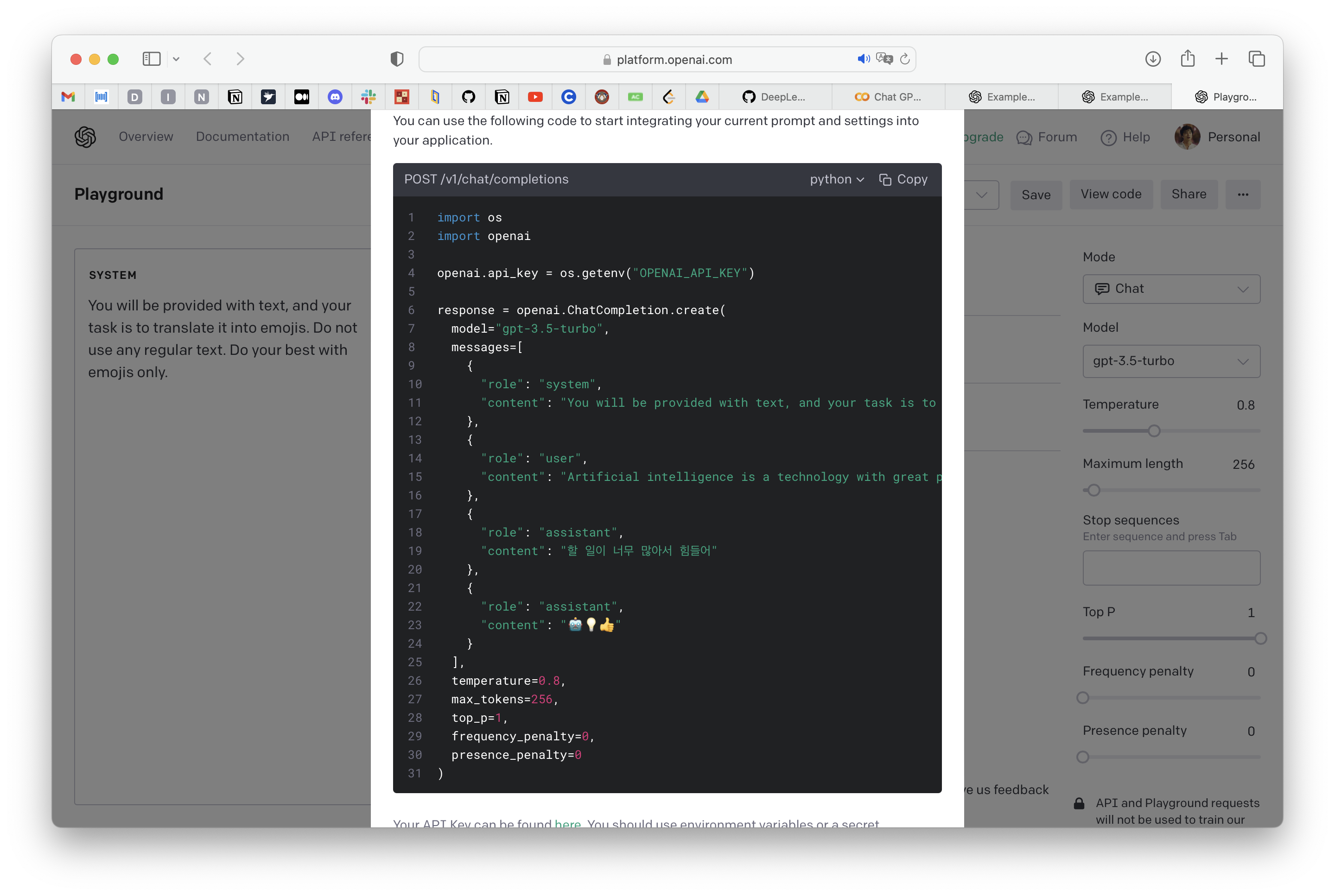
Task: Open the Gmail pinned tab
Action: pos(68,96)
